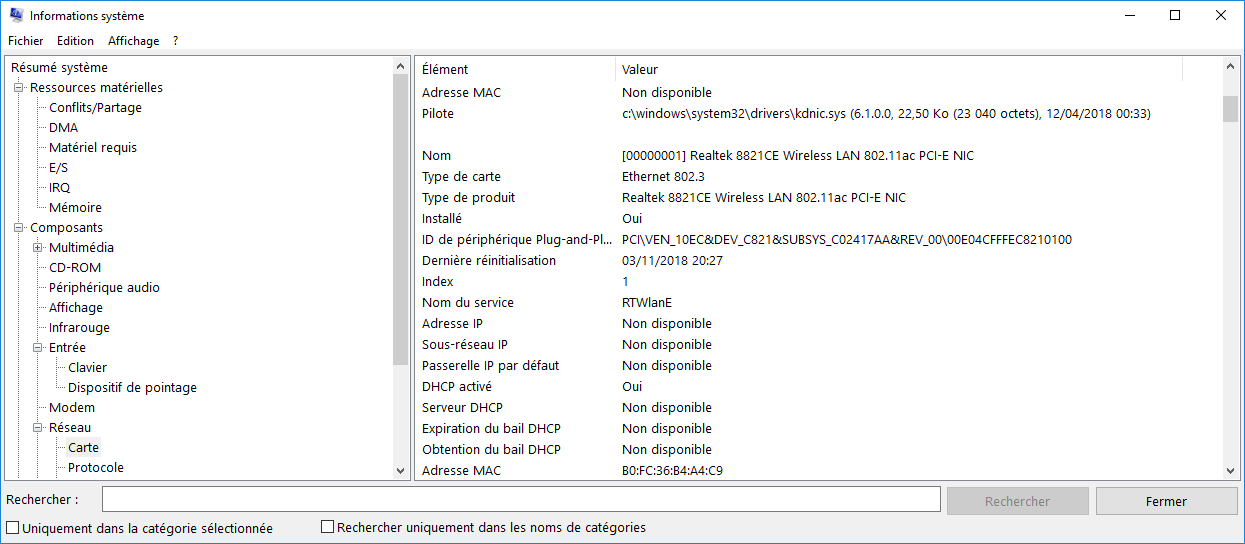The image size is (1245, 544).
Task: Open the Edition menu
Action: [x=75, y=41]
